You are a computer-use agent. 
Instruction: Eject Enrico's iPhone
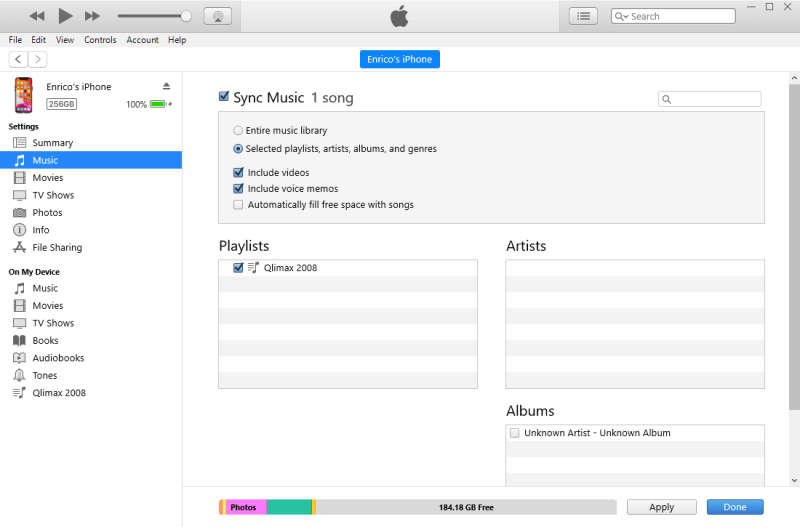coord(166,86)
